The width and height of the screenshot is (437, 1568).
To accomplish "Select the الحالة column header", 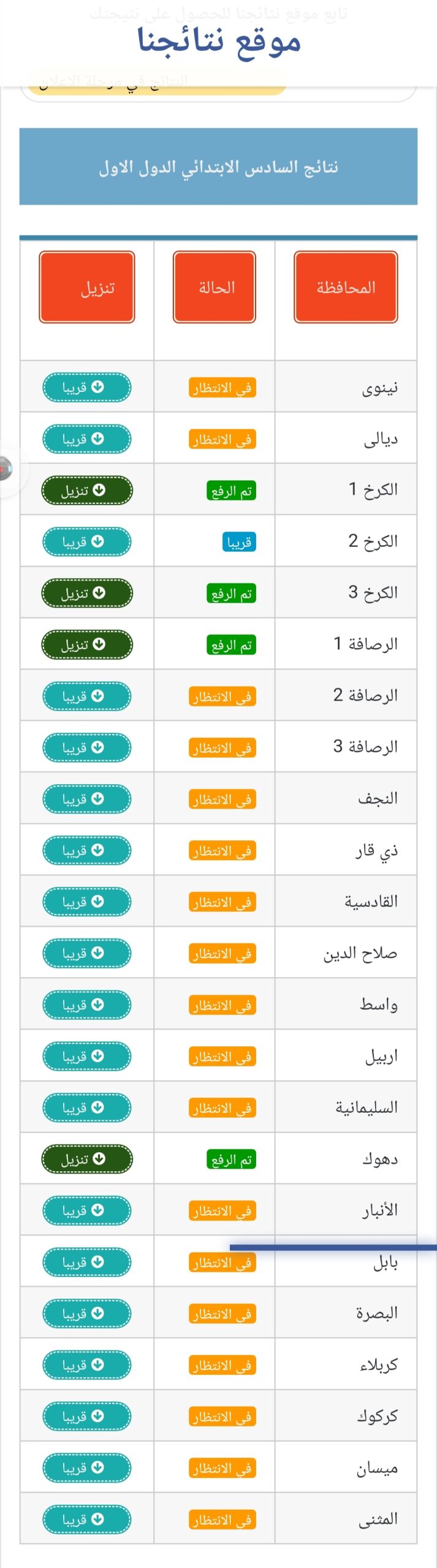I will tap(215, 287).
